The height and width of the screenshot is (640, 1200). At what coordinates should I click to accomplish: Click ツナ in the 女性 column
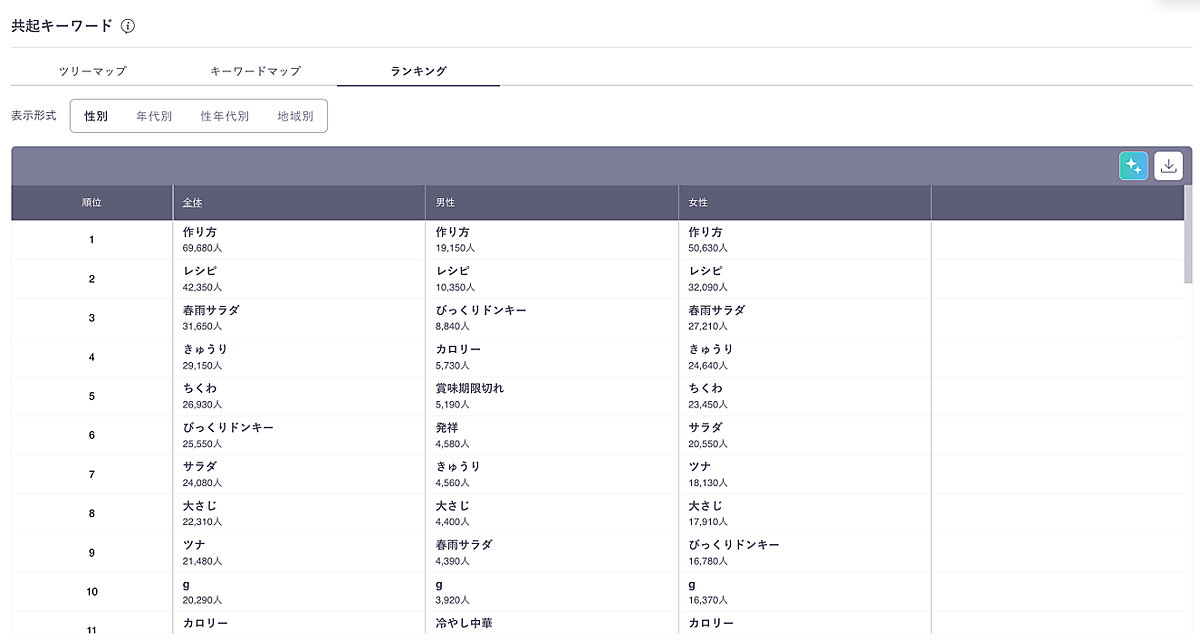(x=699, y=466)
